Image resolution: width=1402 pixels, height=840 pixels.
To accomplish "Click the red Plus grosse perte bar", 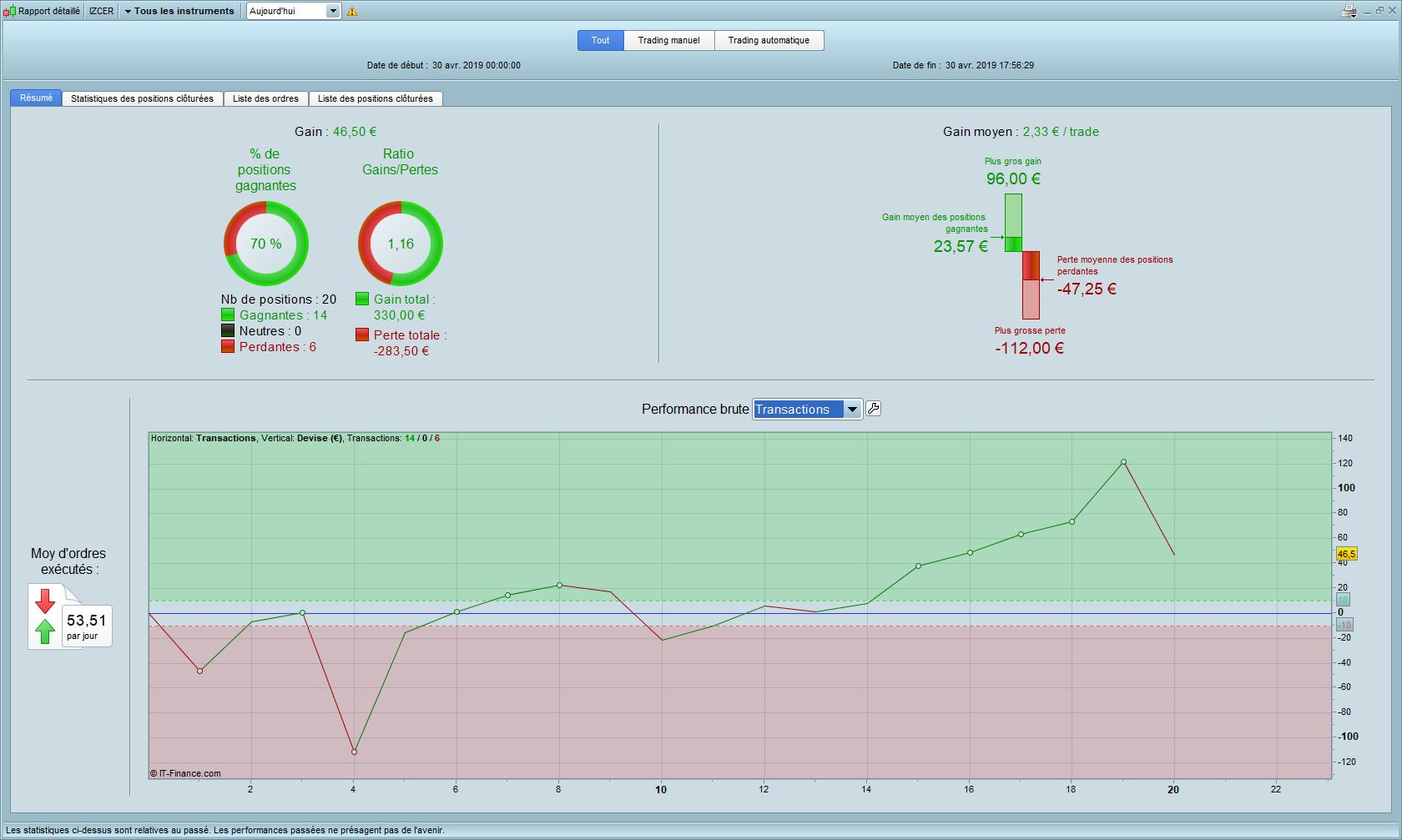I will tap(1031, 285).
